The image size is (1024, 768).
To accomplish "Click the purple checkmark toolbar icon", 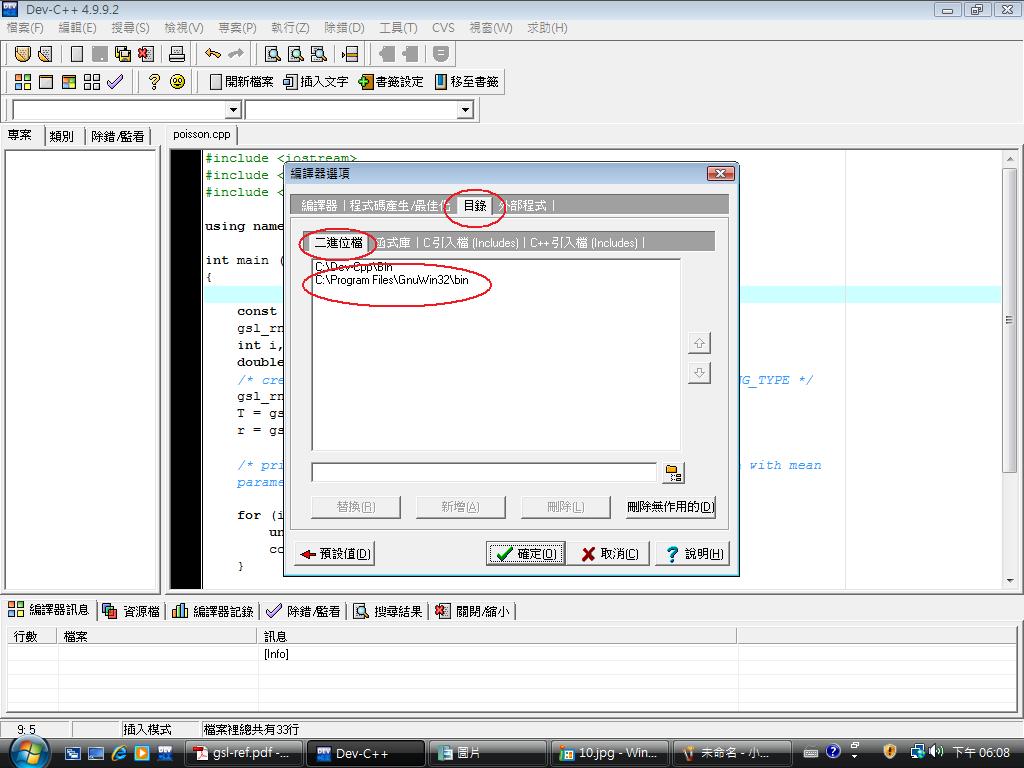I will click(115, 82).
